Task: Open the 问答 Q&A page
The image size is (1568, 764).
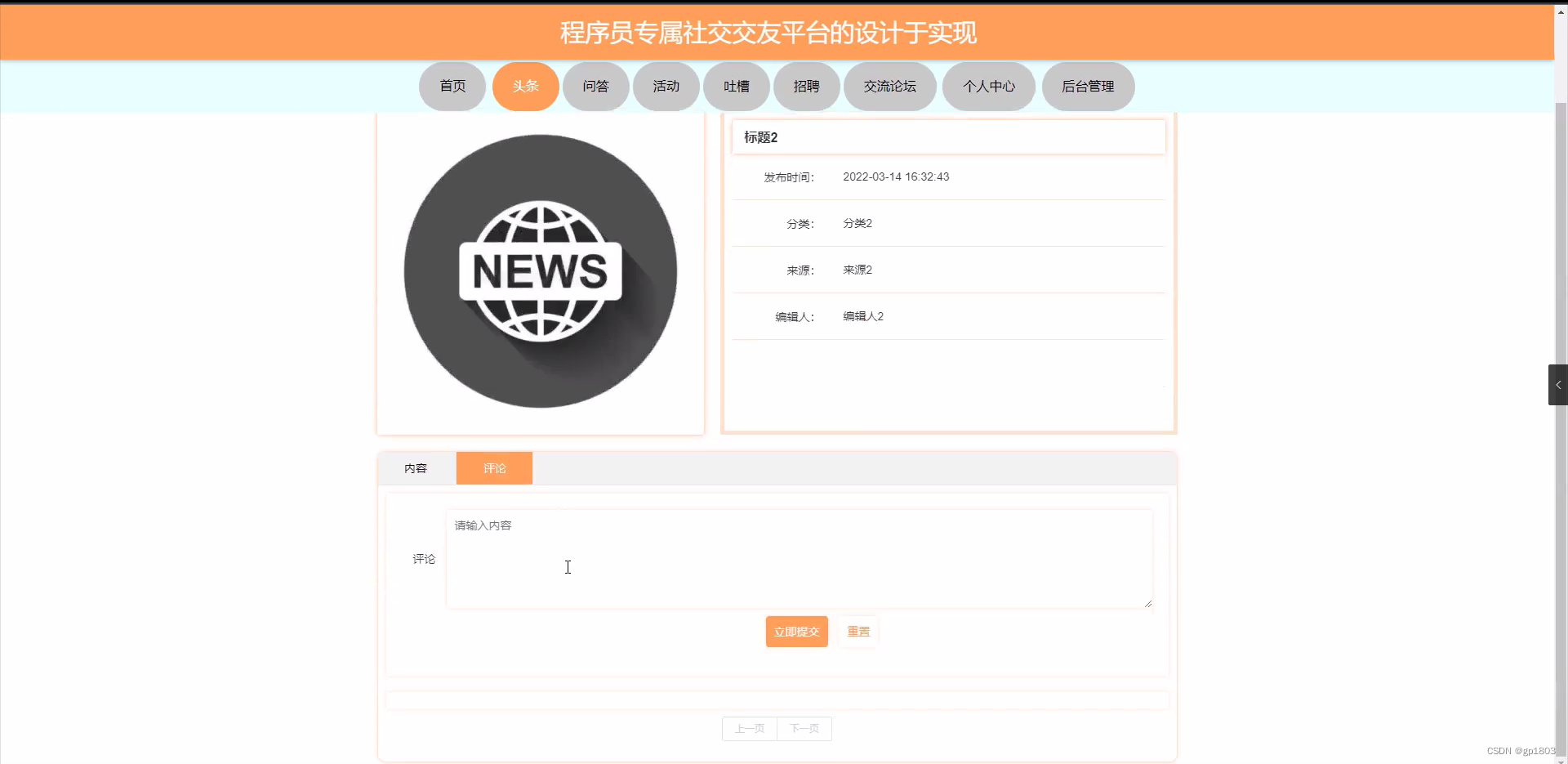Action: [595, 86]
